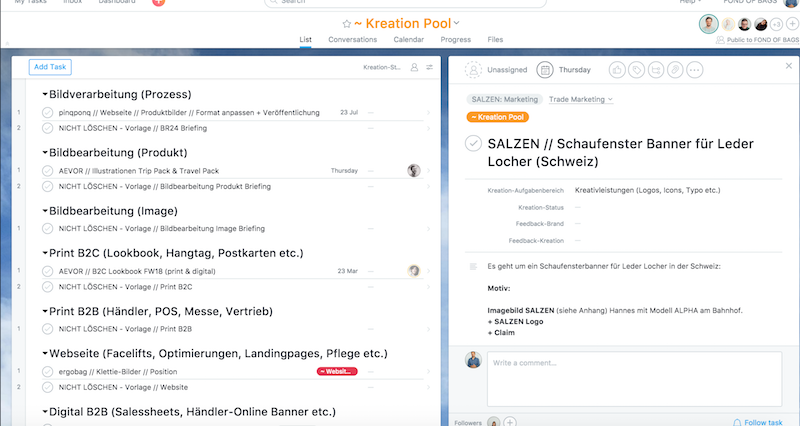Focus the Write a comment field
This screenshot has width=800, height=426.
634,379
